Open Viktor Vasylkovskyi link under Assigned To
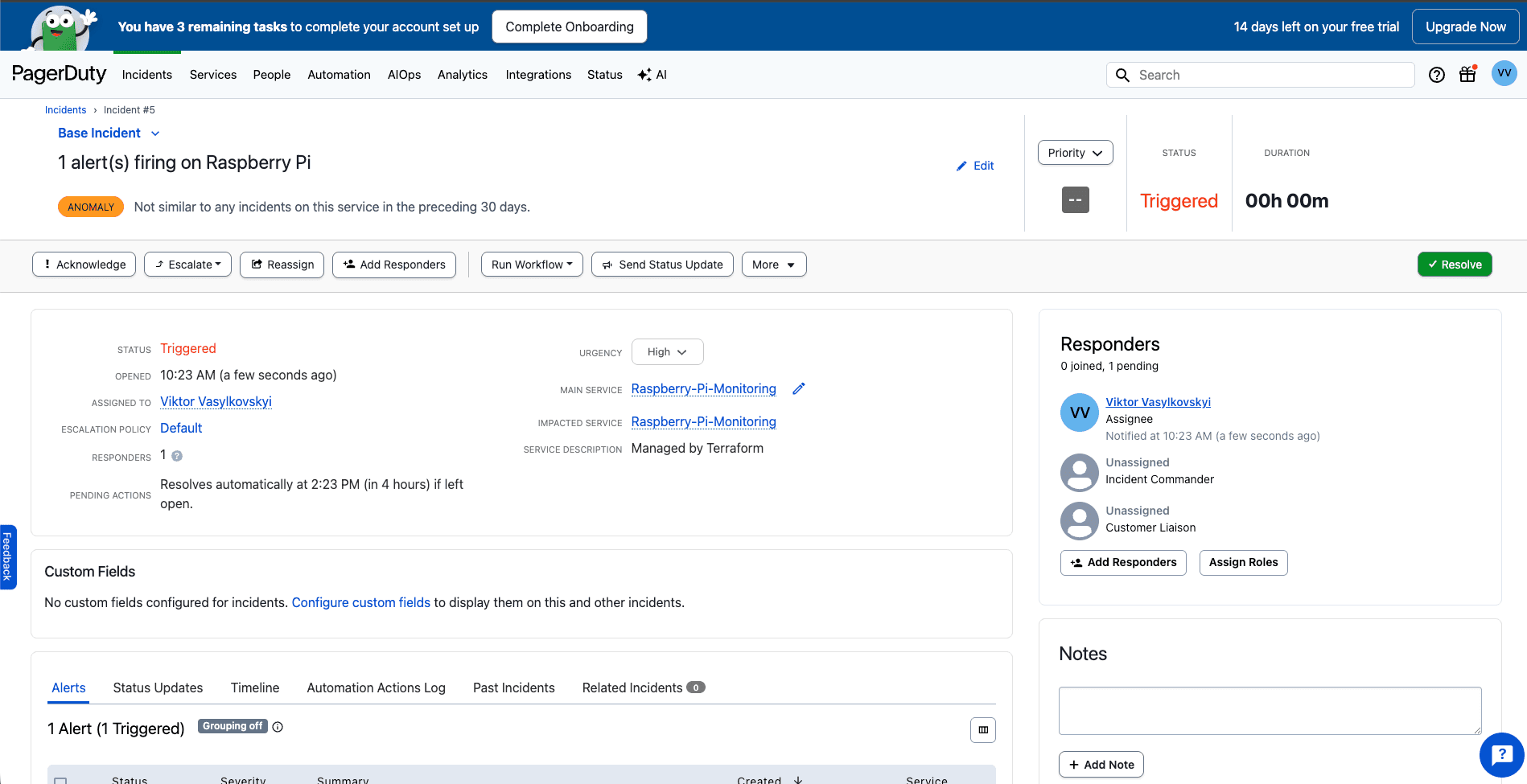This screenshot has width=1527, height=784. pos(216,401)
